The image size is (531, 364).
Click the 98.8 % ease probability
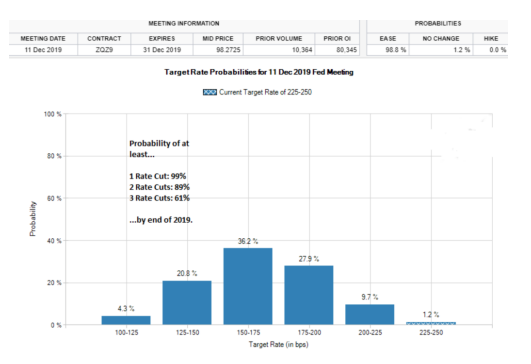point(396,50)
